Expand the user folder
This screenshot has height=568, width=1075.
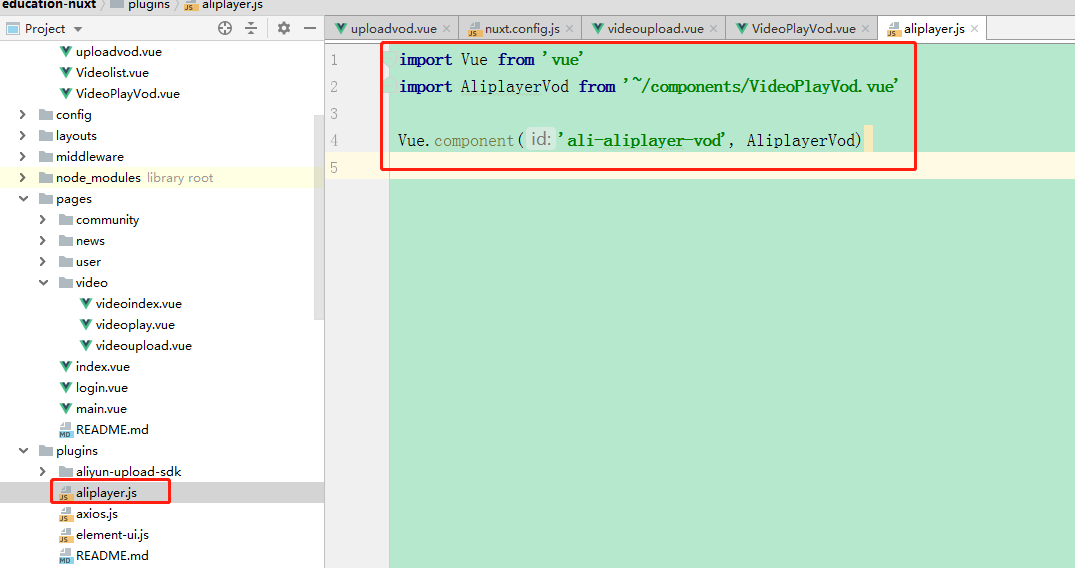pyautogui.click(x=43, y=261)
